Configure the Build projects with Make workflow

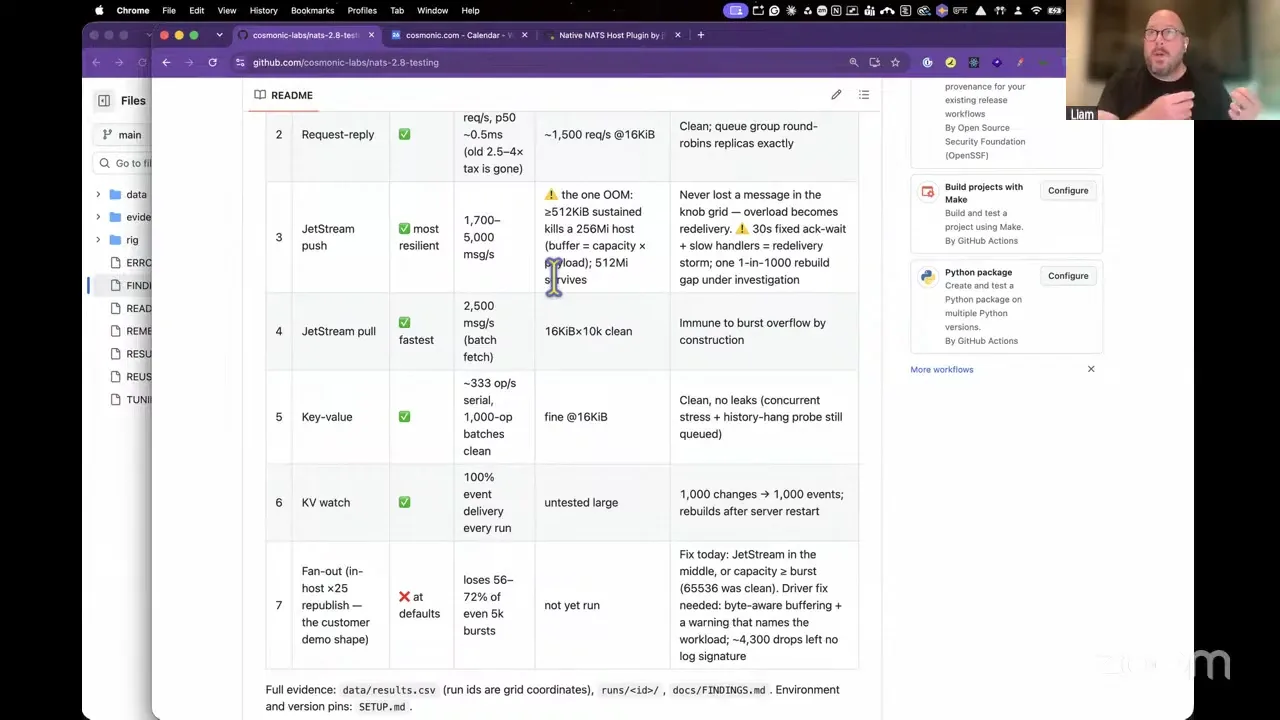(1068, 190)
